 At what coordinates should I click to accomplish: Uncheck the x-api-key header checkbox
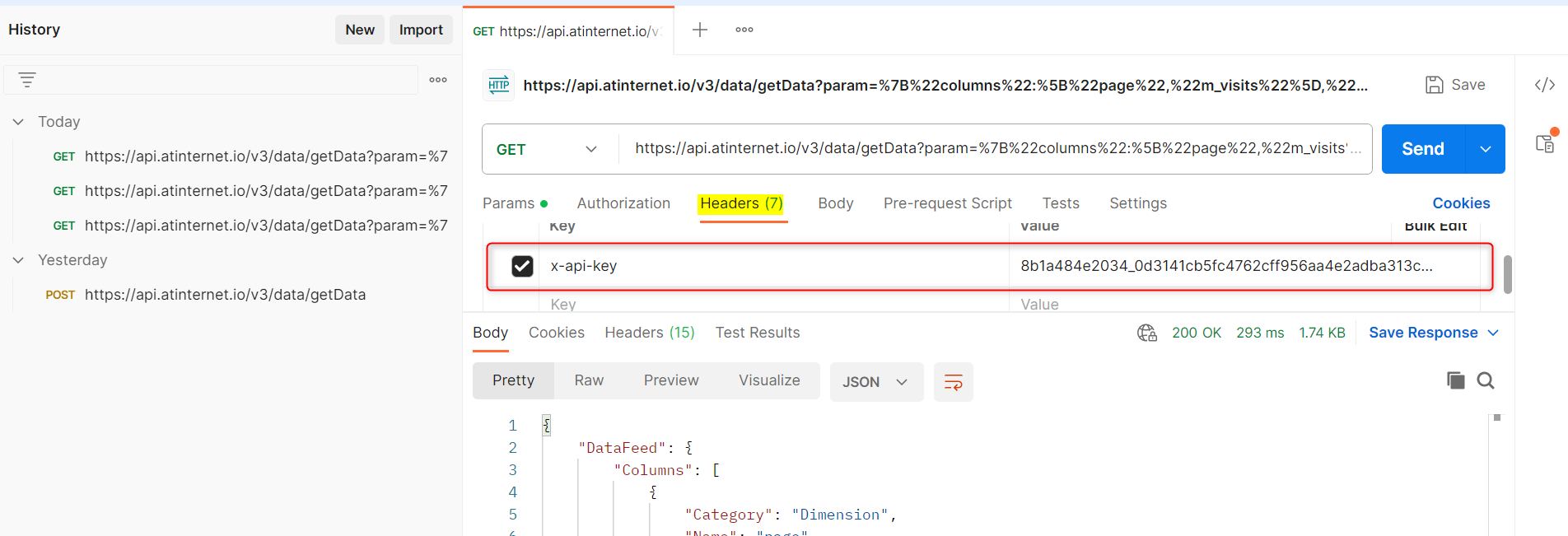(x=522, y=266)
